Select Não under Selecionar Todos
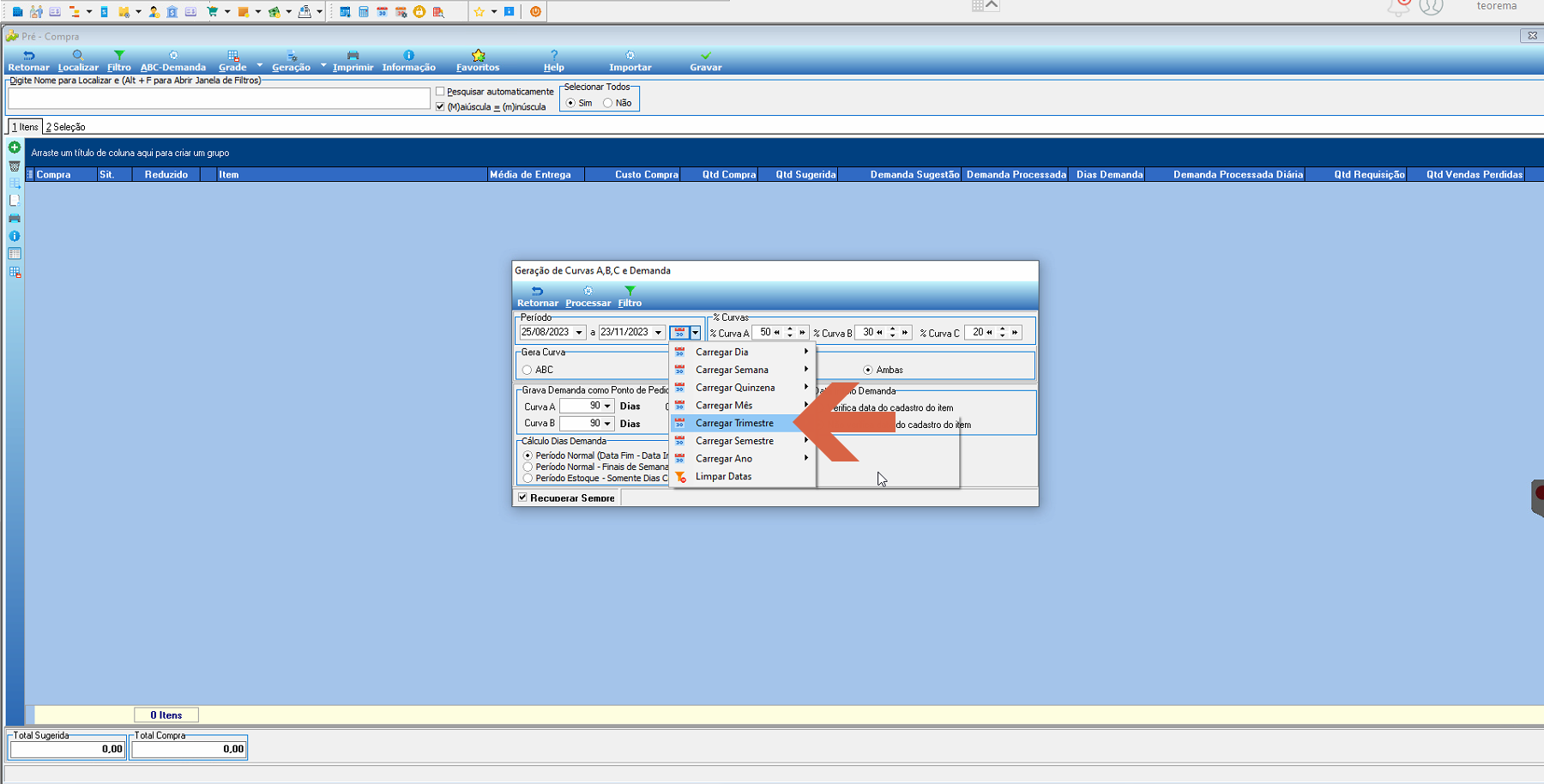The height and width of the screenshot is (784, 1544). click(x=607, y=103)
